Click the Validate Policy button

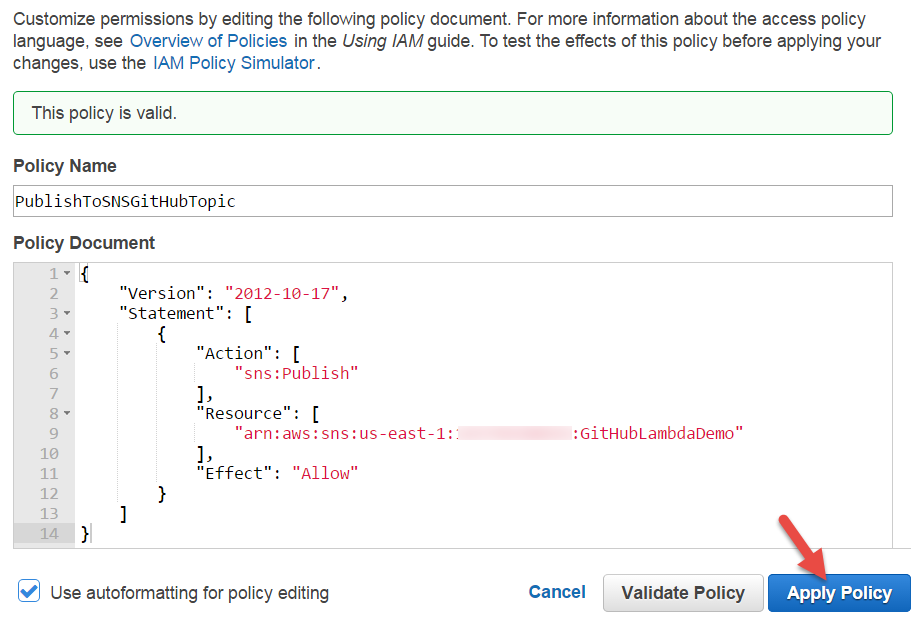pos(683,592)
